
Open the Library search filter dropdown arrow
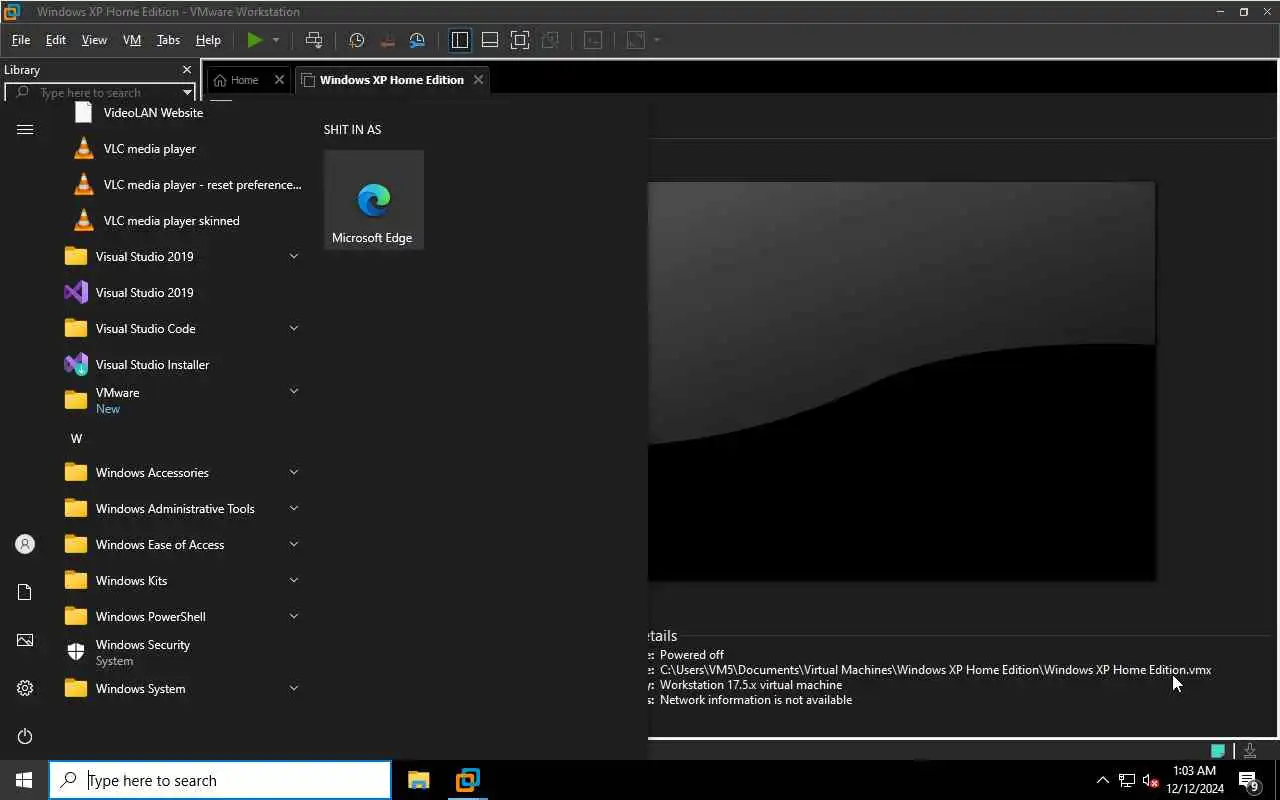click(x=187, y=93)
